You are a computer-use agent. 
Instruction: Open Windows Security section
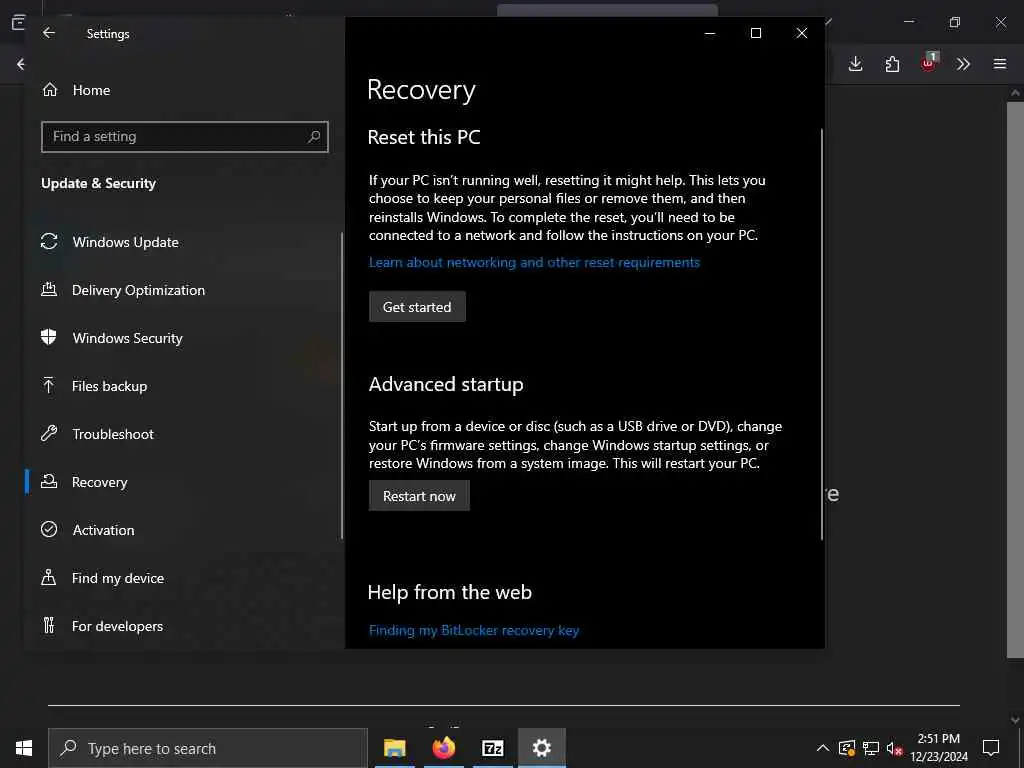[127, 338]
